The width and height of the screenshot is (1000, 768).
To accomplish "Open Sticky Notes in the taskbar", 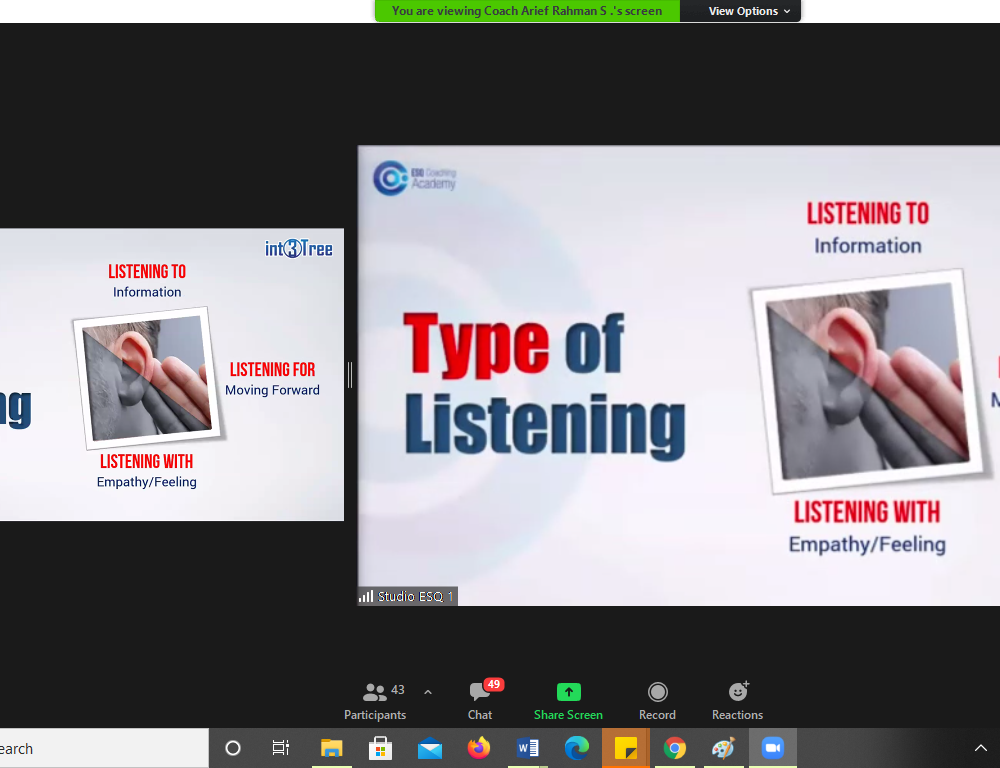I will pyautogui.click(x=626, y=748).
